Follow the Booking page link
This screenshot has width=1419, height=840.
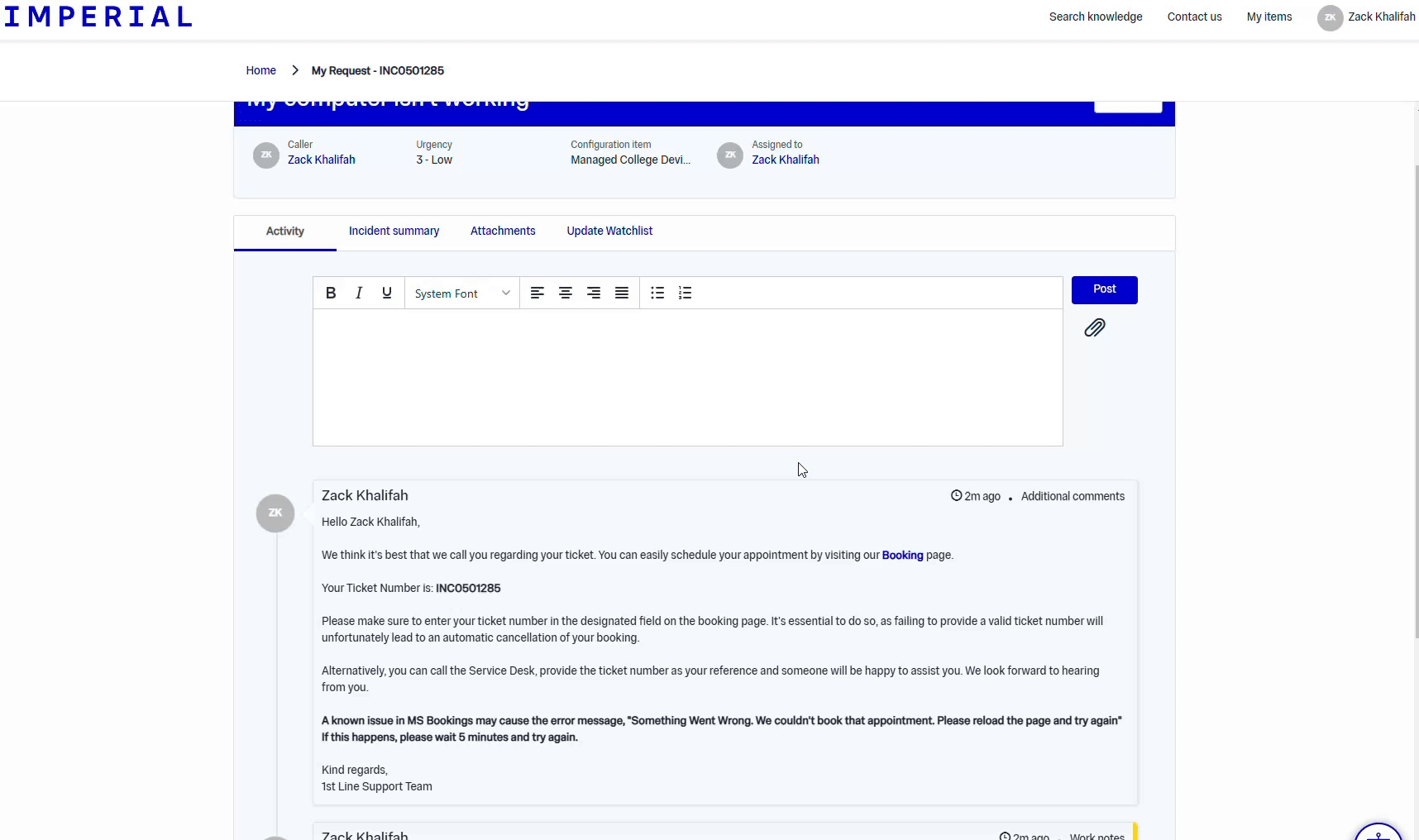tap(902, 556)
